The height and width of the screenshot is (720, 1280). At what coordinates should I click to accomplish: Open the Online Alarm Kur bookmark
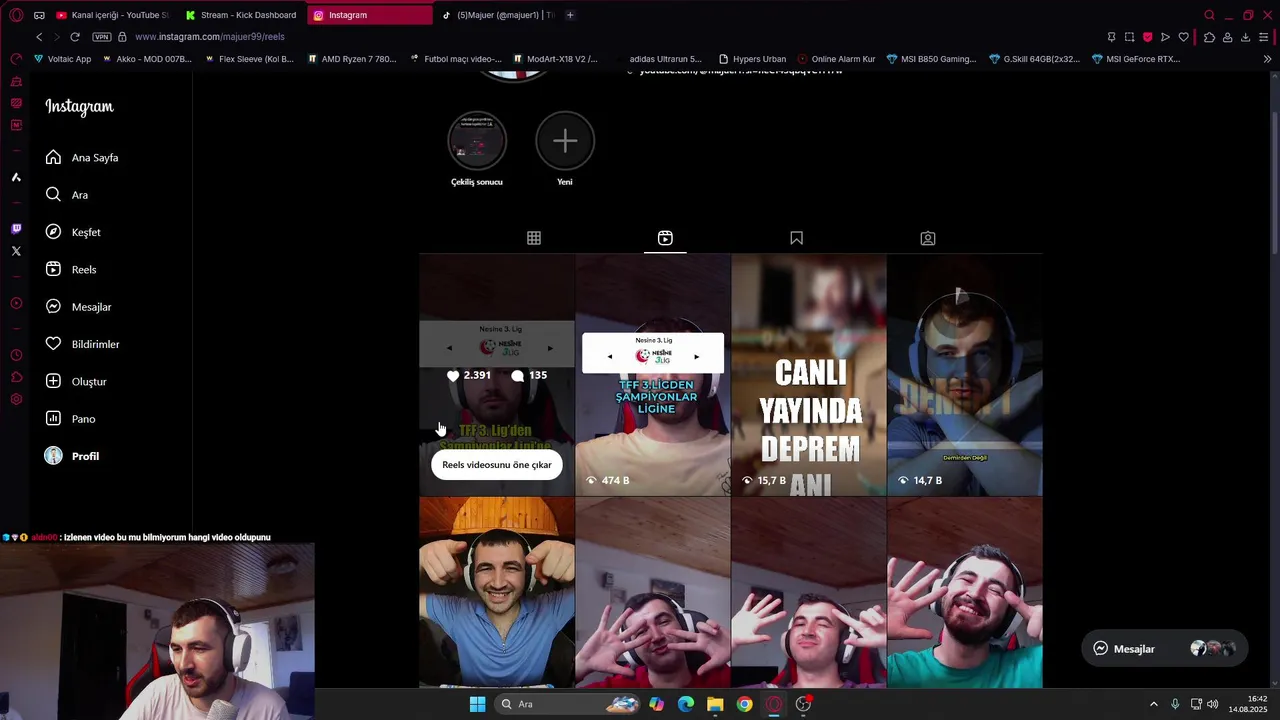pos(836,59)
